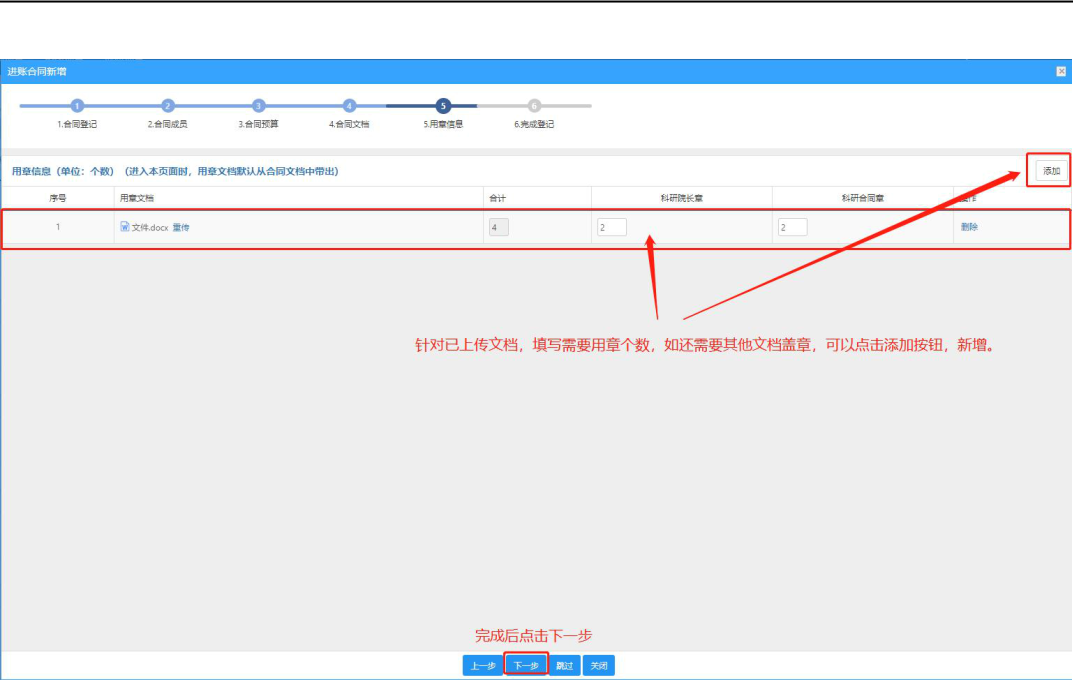Click the 跳过 skip button

(565, 666)
